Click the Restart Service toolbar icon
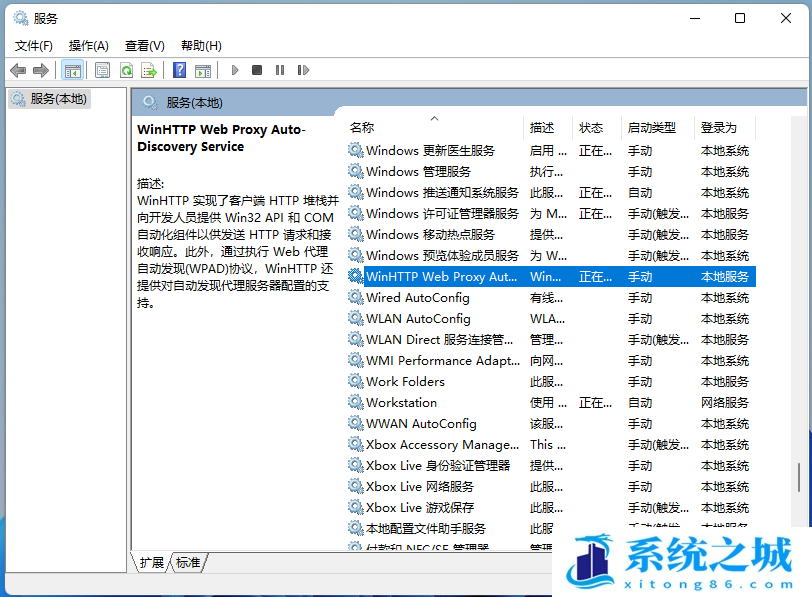812x597 pixels. pyautogui.click(x=302, y=70)
